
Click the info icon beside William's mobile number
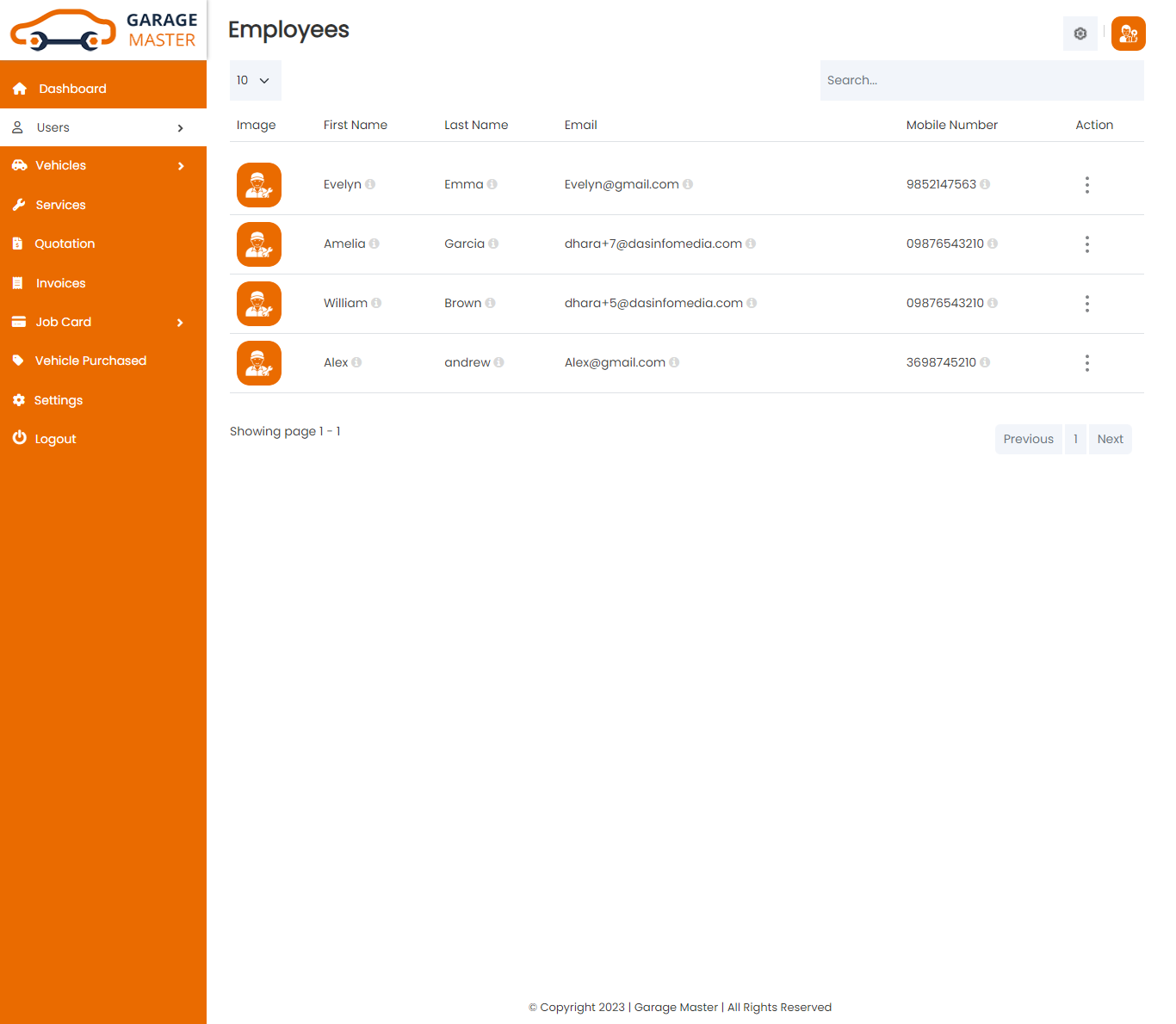[x=993, y=303]
